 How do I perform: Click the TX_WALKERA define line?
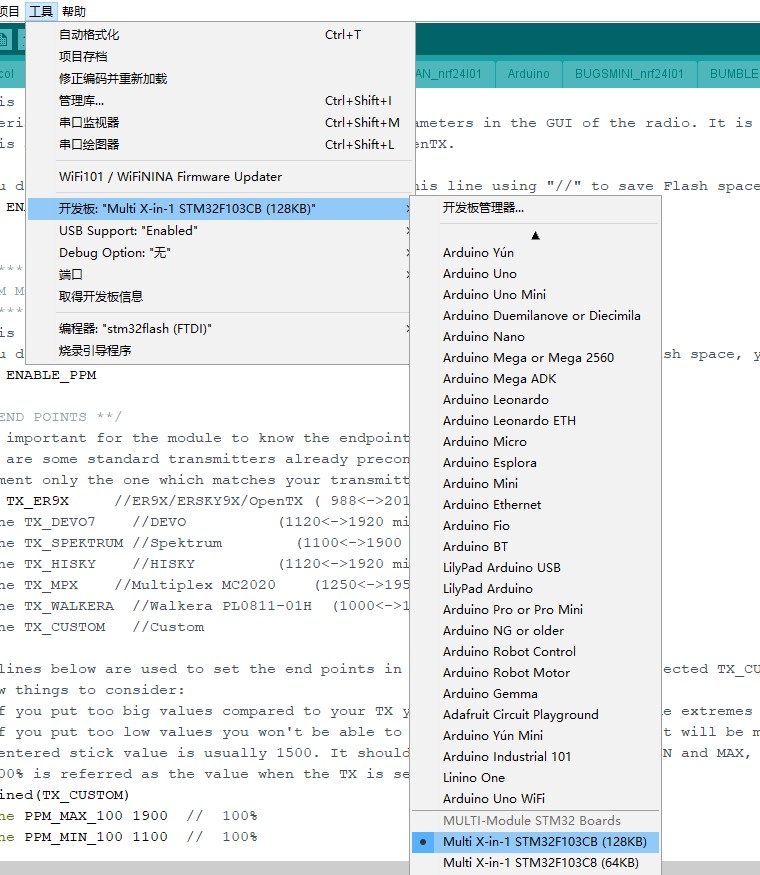click(204, 606)
